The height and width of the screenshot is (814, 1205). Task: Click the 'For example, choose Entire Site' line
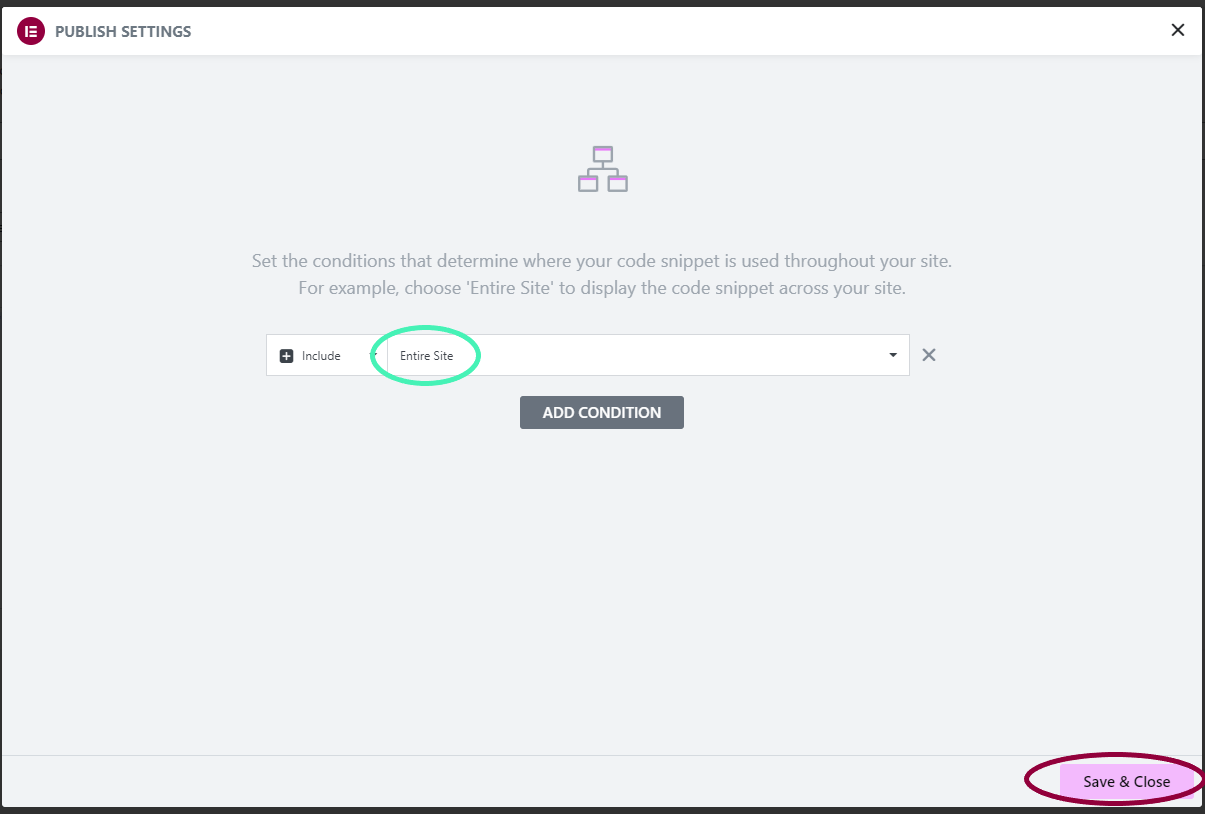point(602,288)
